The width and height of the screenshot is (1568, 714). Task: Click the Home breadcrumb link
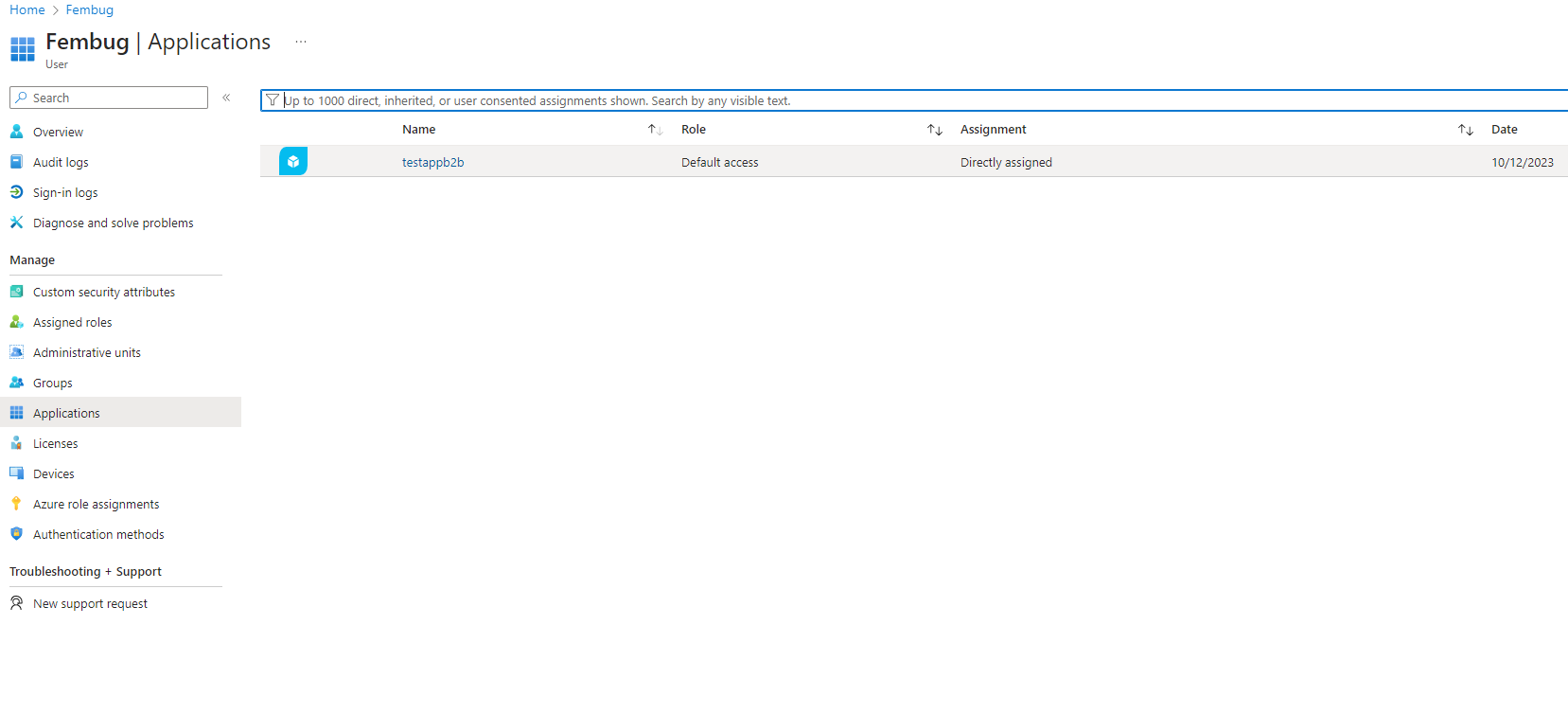pos(27,9)
